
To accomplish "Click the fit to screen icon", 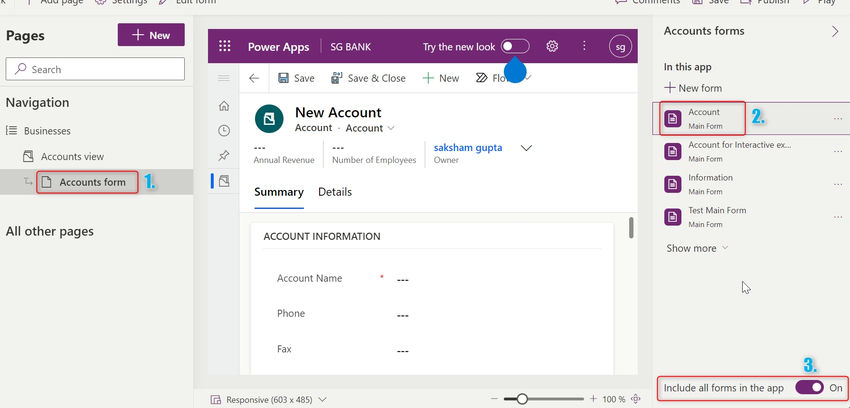I will click(636, 399).
